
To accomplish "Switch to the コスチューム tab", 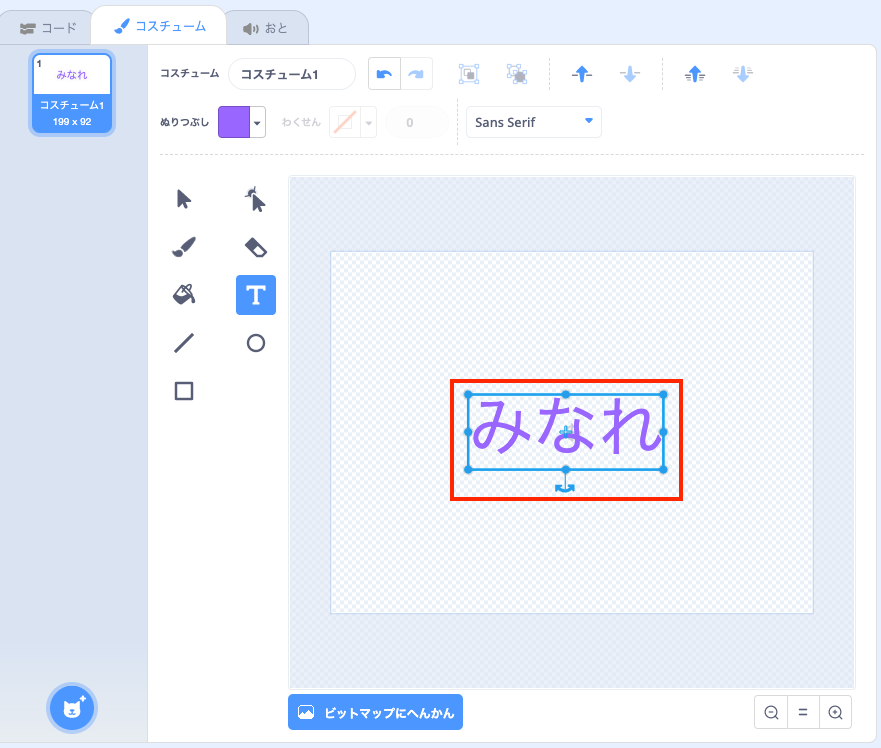I will click(x=160, y=26).
